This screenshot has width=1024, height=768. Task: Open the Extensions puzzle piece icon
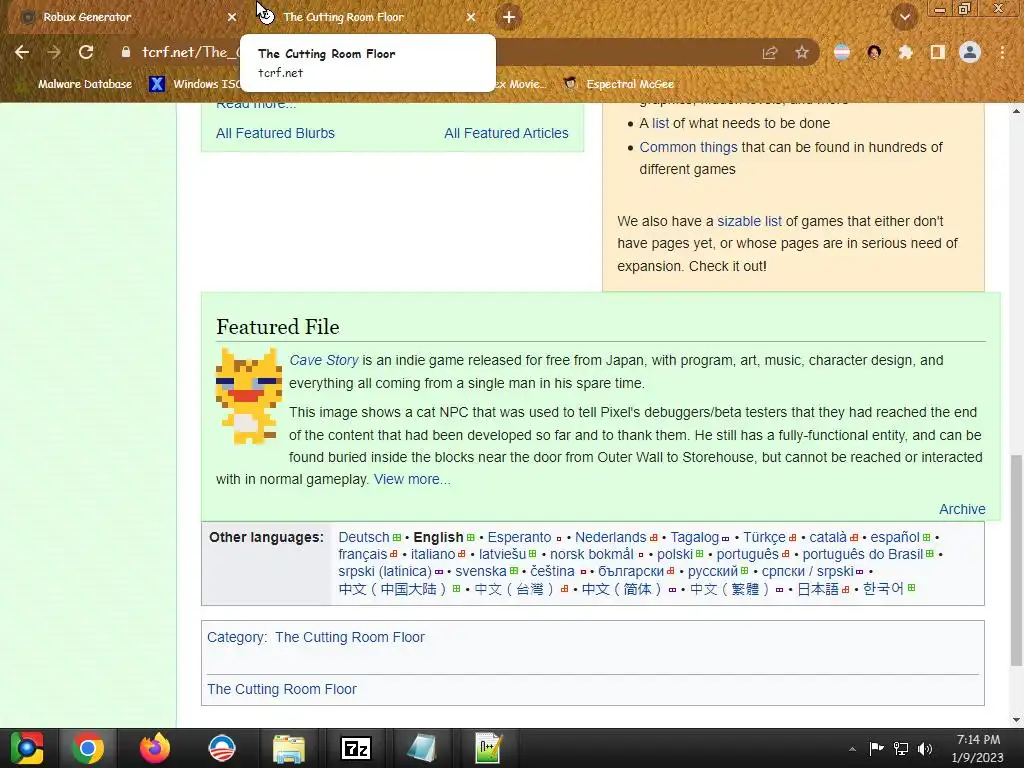(906, 52)
